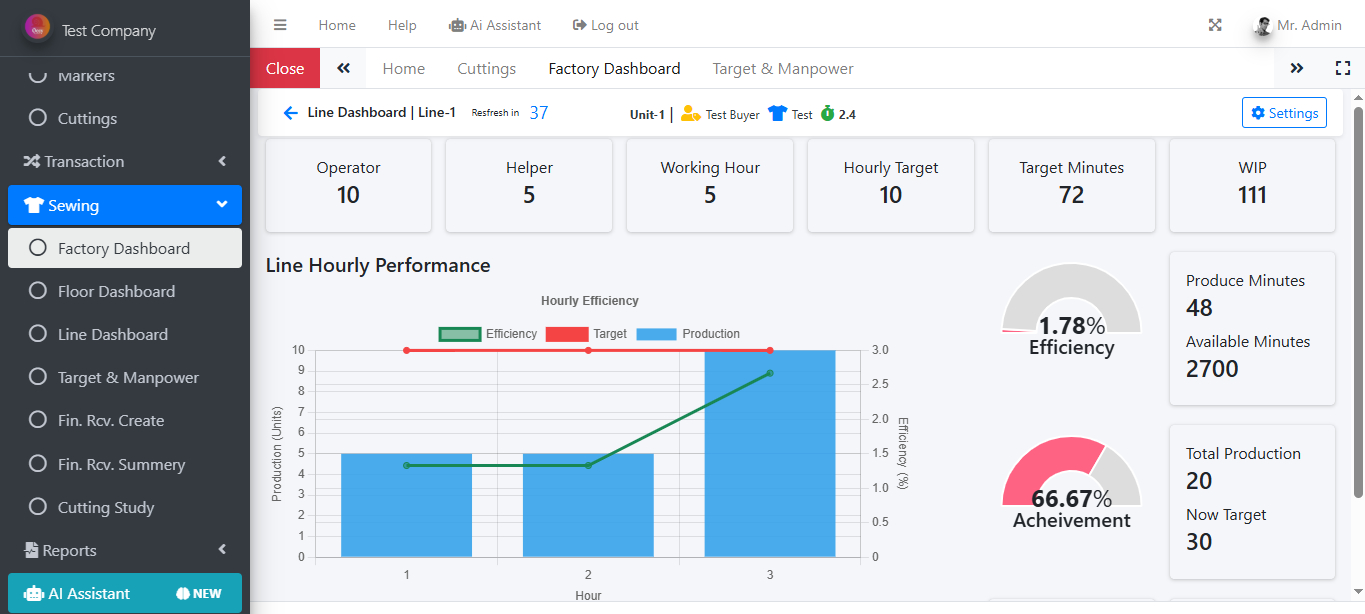The image size is (1365, 614).
Task: Click the Hourly Target card
Action: [891, 186]
